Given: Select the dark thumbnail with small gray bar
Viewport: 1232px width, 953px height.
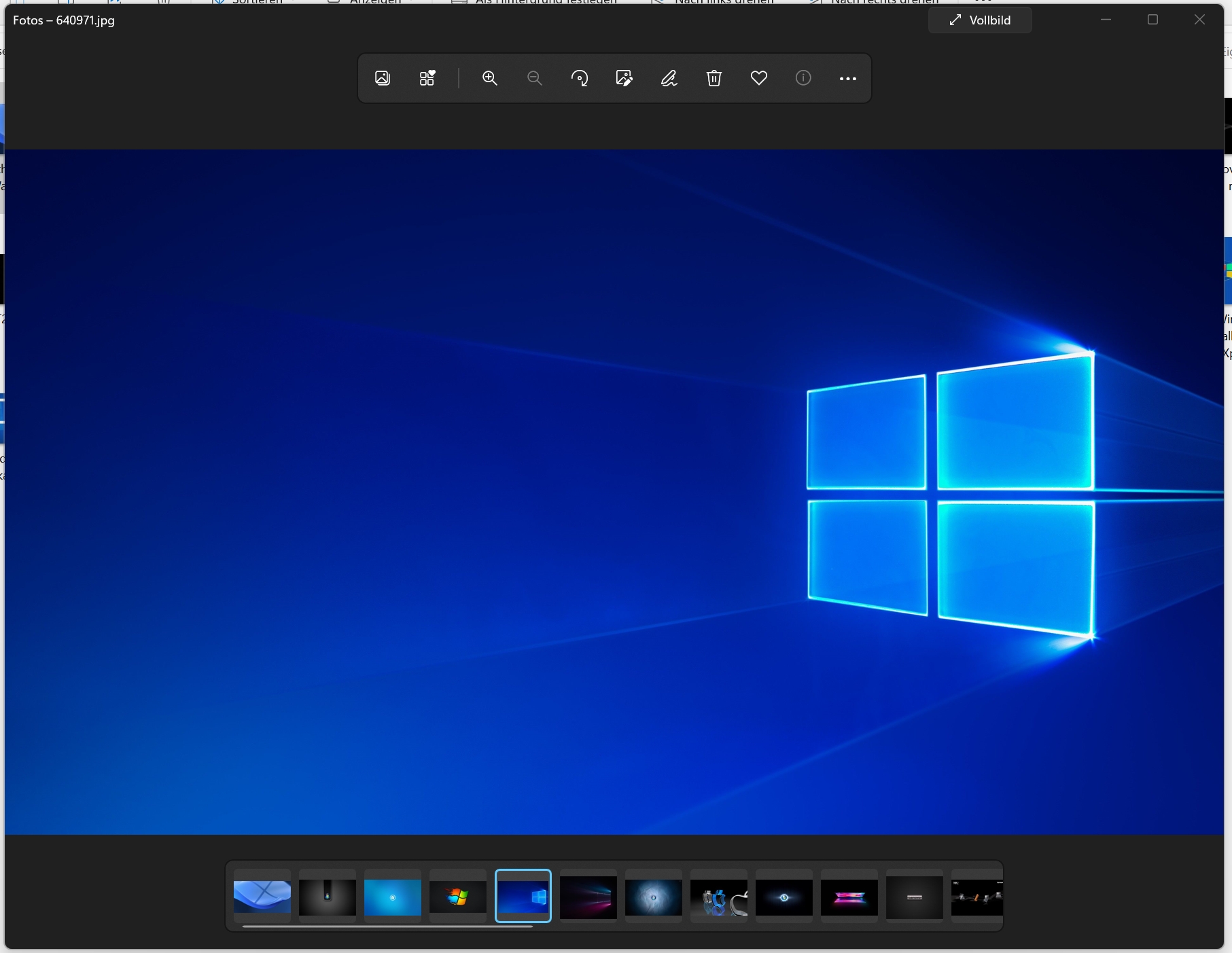Looking at the screenshot, I should click(x=915, y=896).
